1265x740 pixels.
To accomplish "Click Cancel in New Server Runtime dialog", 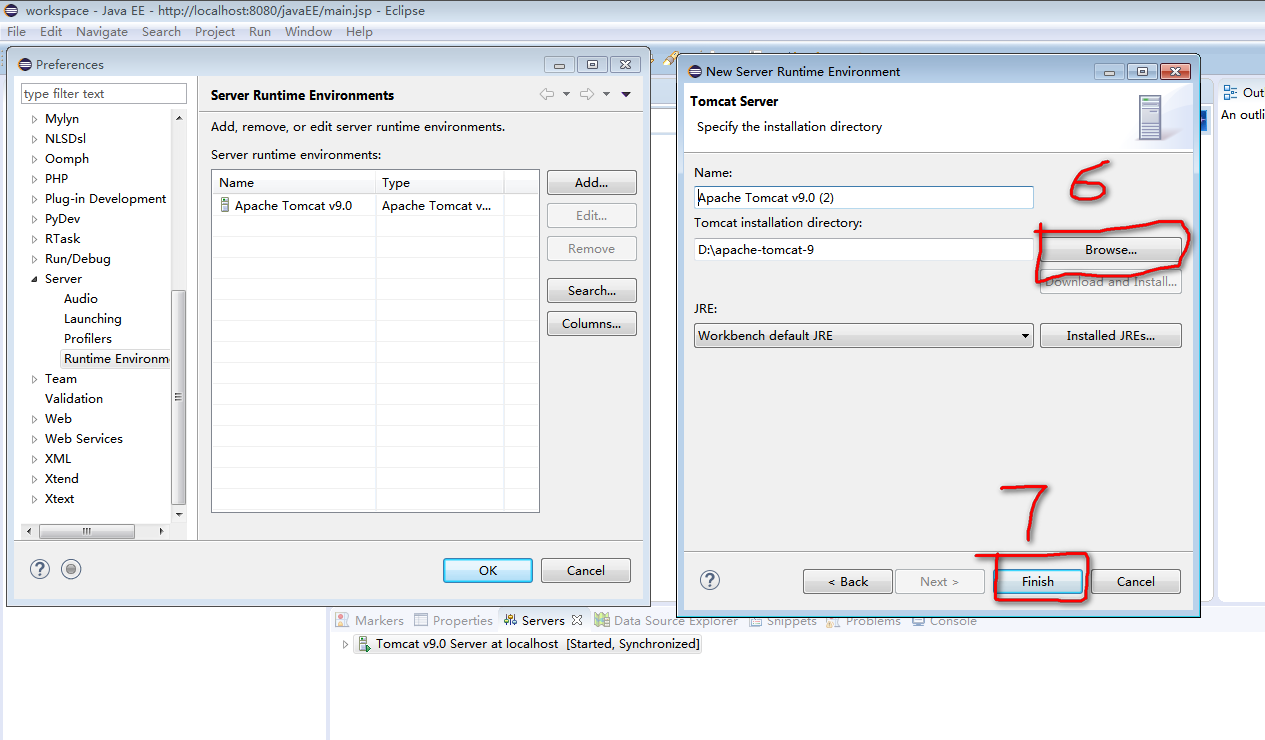I will pyautogui.click(x=1136, y=581).
